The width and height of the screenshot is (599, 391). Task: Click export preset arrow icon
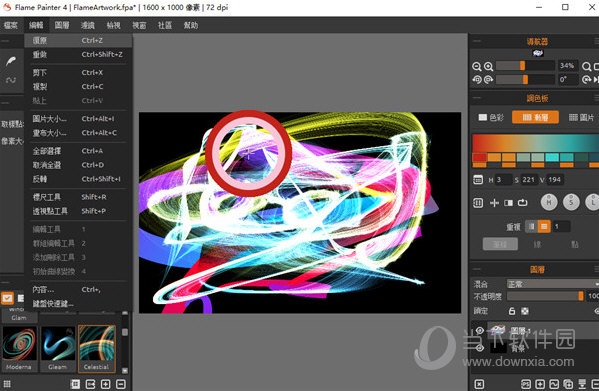pos(90,384)
